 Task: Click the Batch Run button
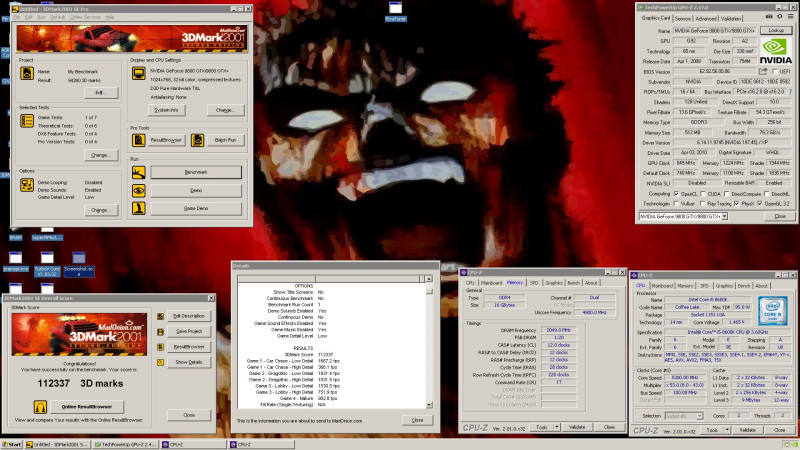pos(226,140)
